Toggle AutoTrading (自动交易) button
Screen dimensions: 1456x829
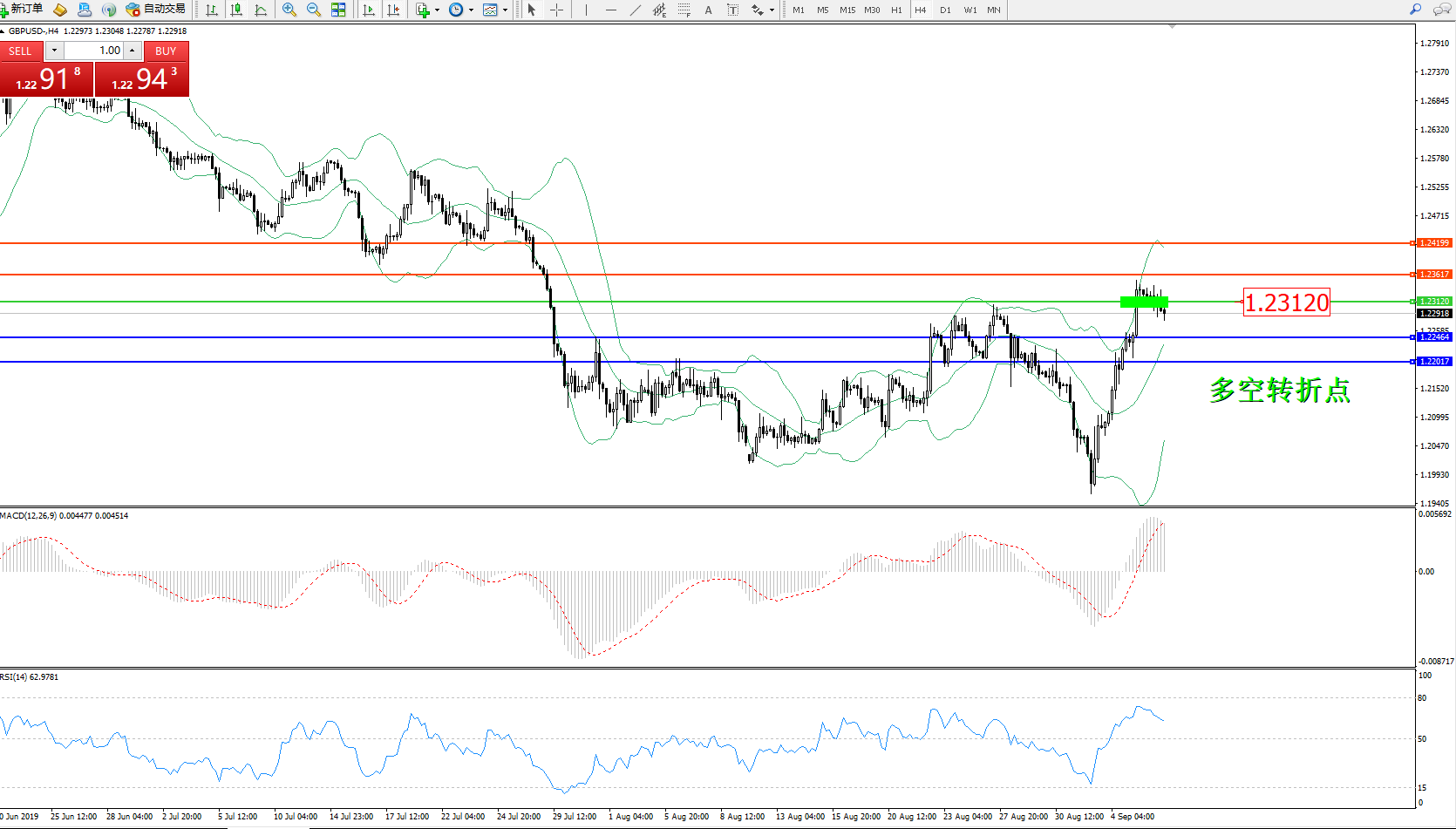tap(156, 10)
